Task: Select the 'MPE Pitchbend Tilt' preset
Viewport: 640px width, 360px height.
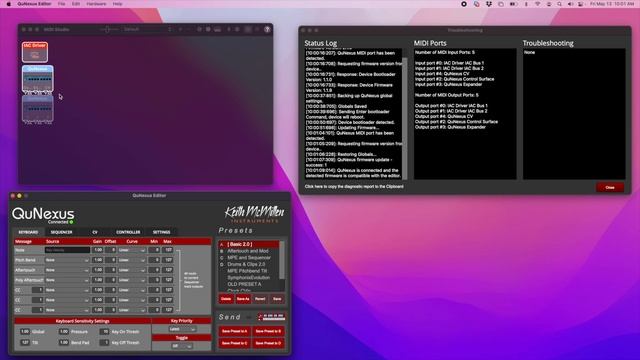Action: [249, 271]
